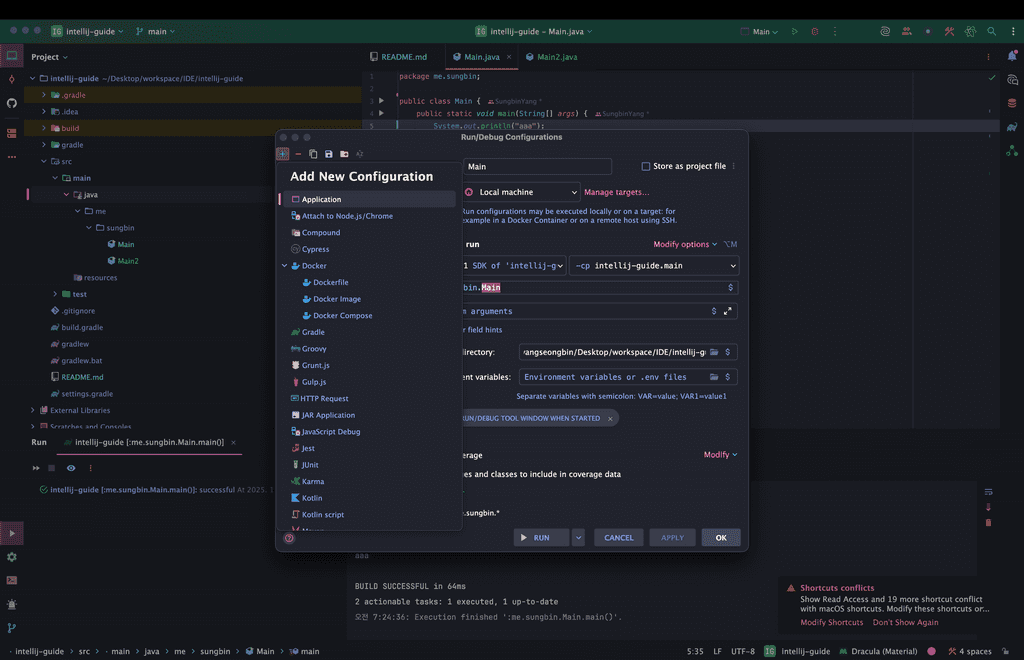
Task: Click the help question mark icon in dialog
Action: click(289, 538)
